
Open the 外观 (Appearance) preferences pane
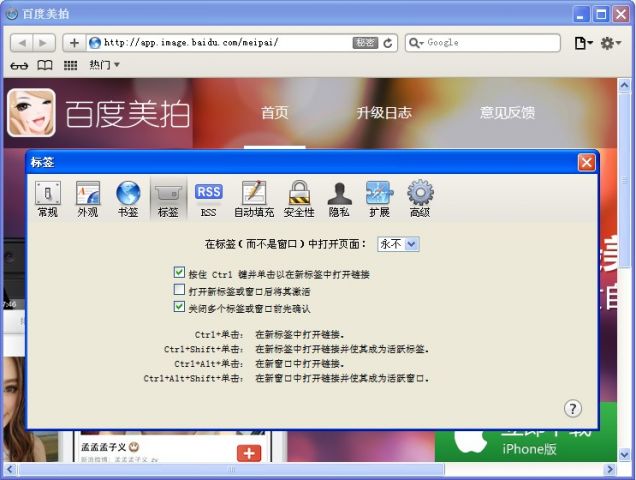[88, 199]
